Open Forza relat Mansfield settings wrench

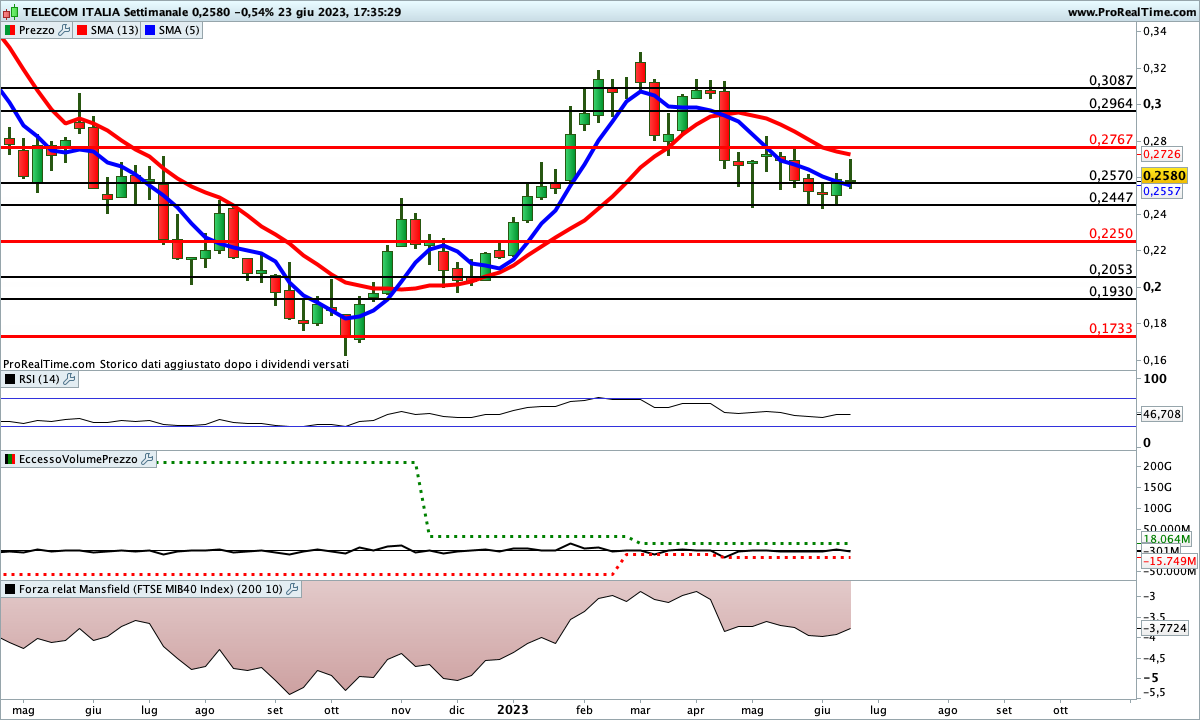(292, 589)
